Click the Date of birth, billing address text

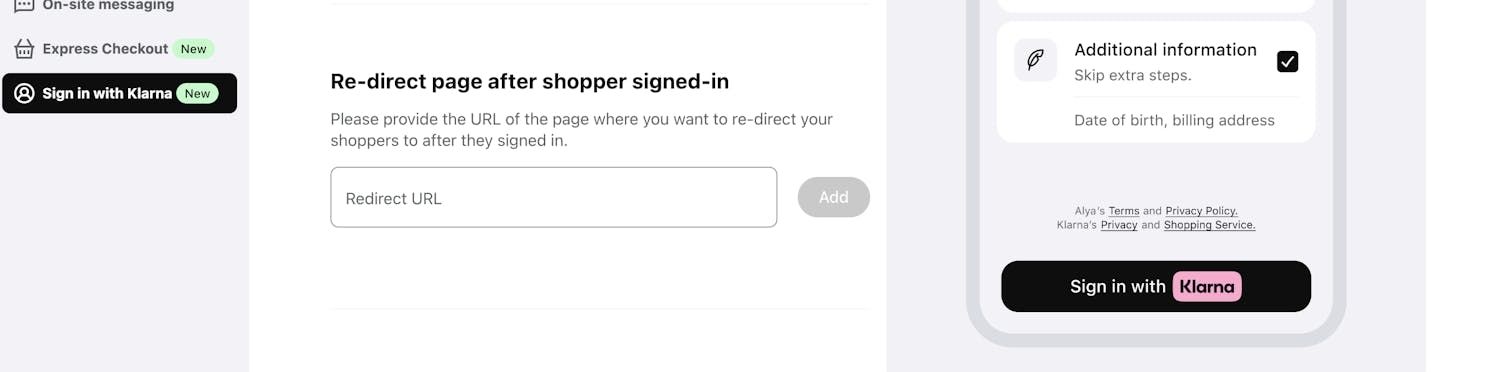(x=1174, y=120)
